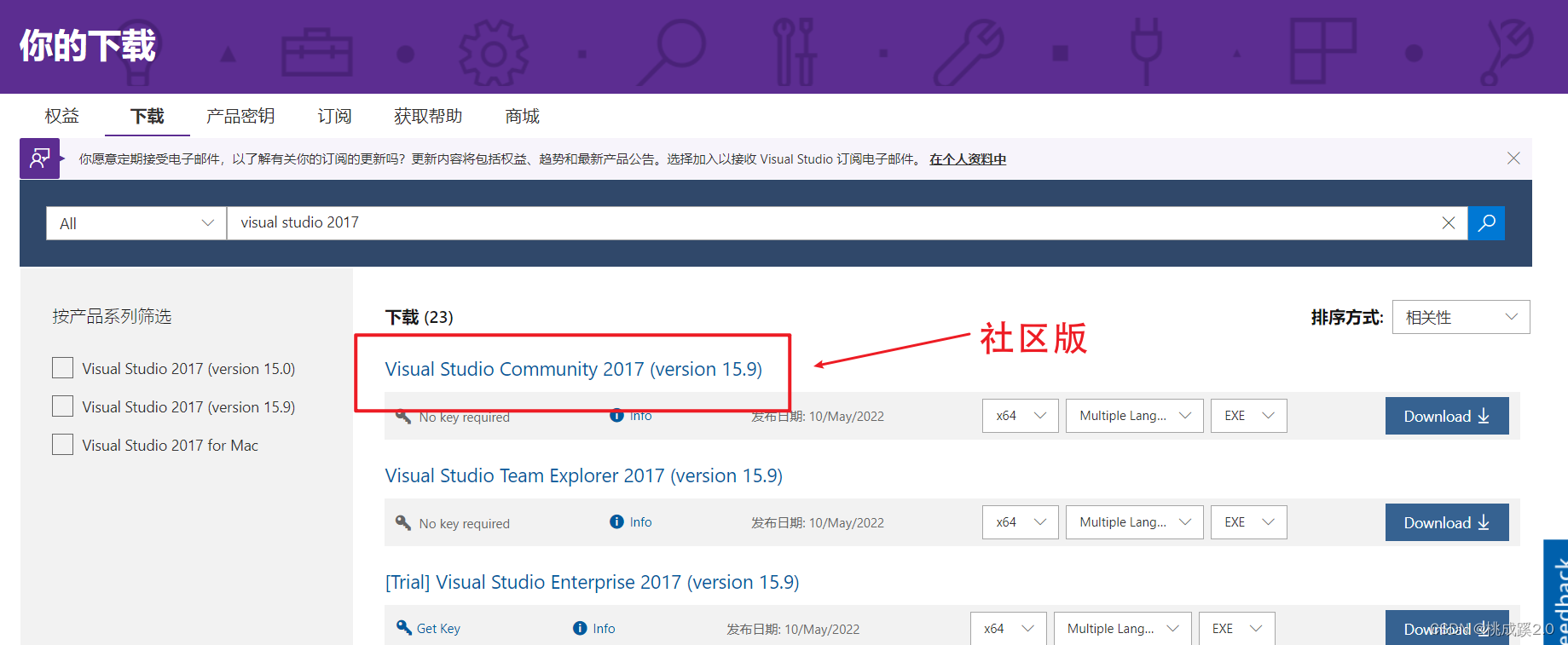Click Info icon for Team Explorer 2017
This screenshot has width=1568, height=645.
(616, 522)
